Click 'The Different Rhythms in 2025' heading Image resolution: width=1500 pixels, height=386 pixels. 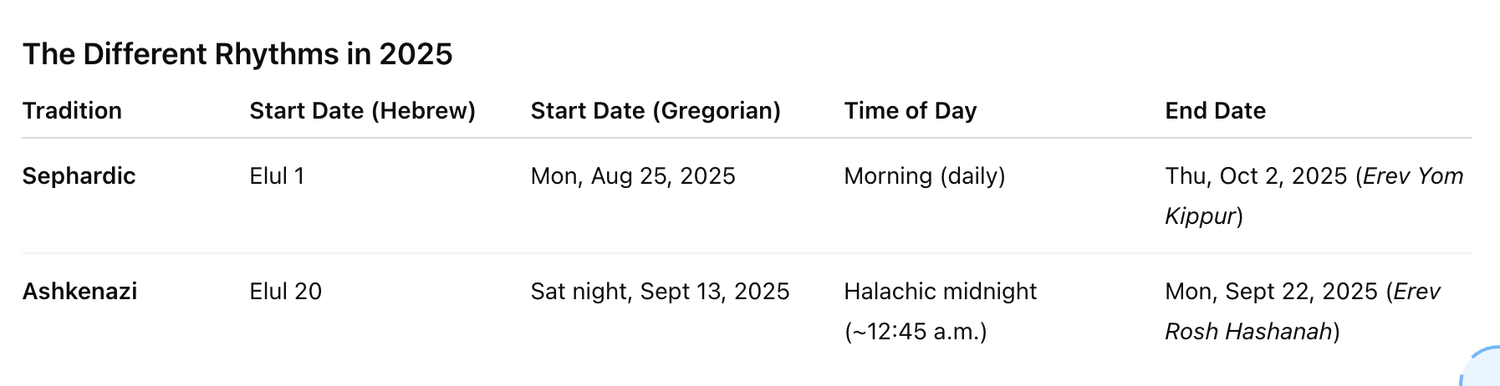tap(237, 55)
